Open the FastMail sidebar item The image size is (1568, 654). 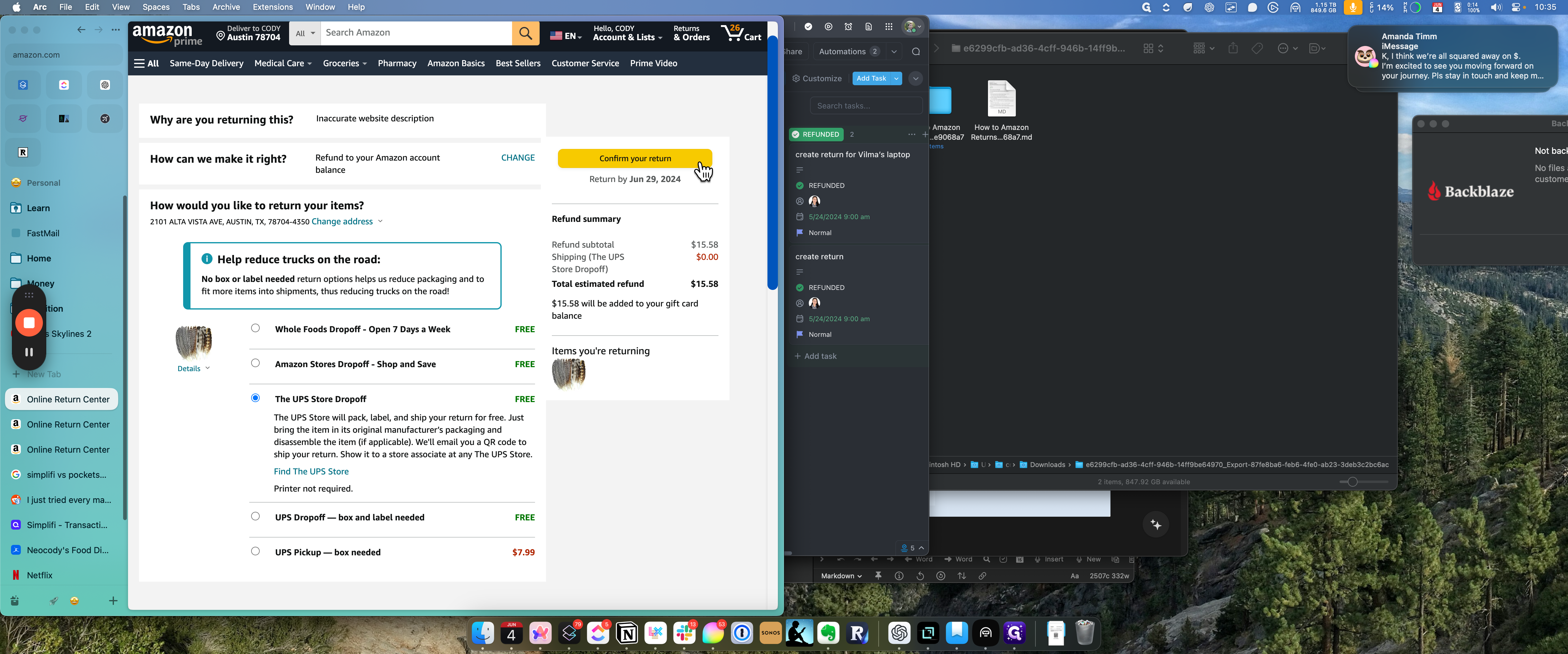(x=62, y=233)
